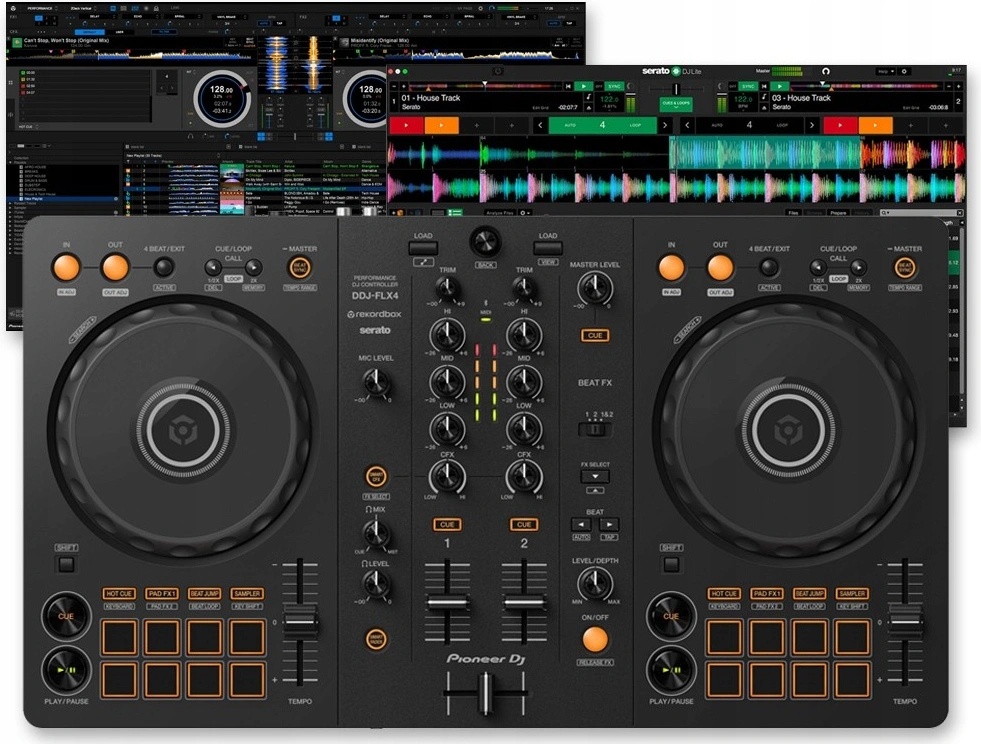The width and height of the screenshot is (981, 744).
Task: Open the Help dropdown in Serato
Action: [885, 71]
